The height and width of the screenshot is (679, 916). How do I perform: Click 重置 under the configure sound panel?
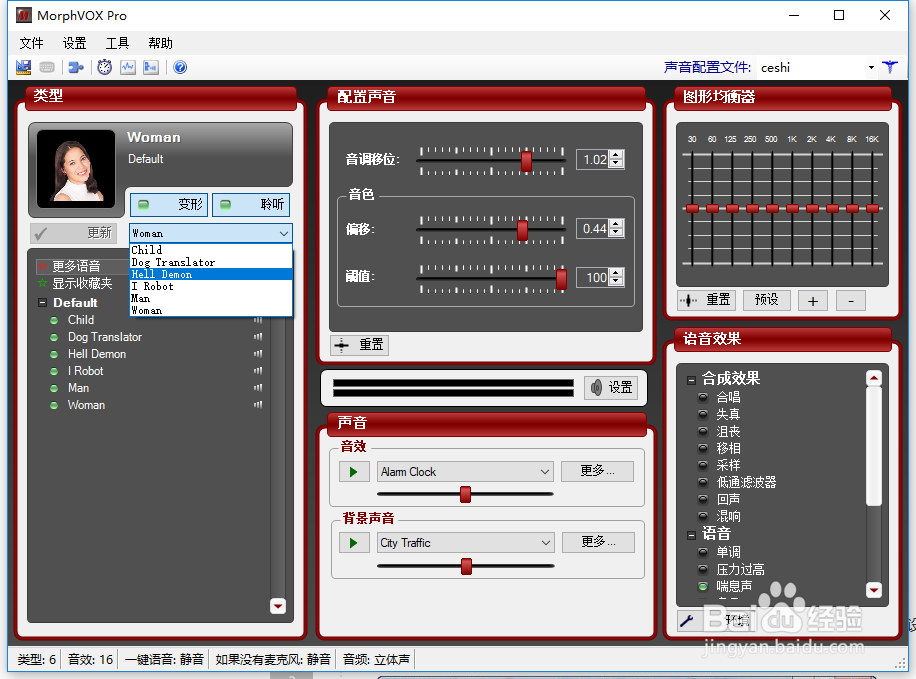click(360, 345)
